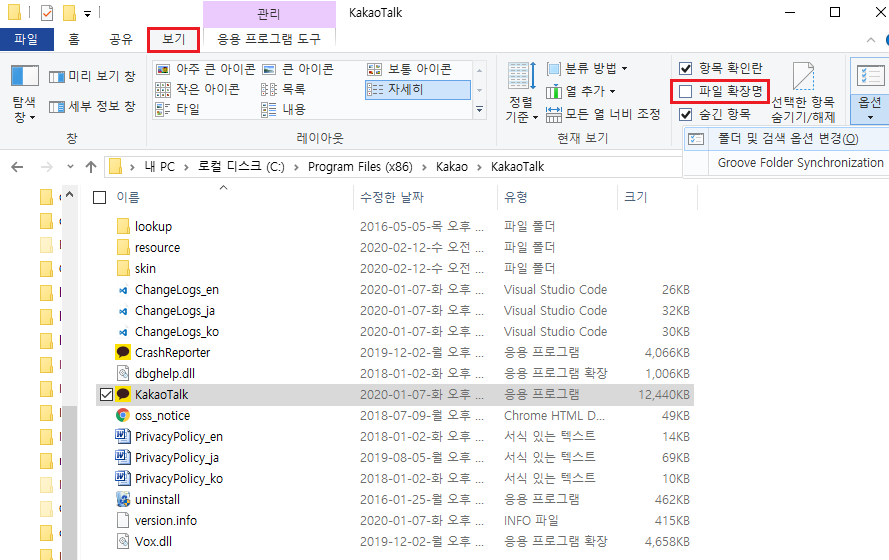Image resolution: width=889 pixels, height=560 pixels.
Task: Select the oss_notice Chrome HTML file
Action: pos(162,415)
